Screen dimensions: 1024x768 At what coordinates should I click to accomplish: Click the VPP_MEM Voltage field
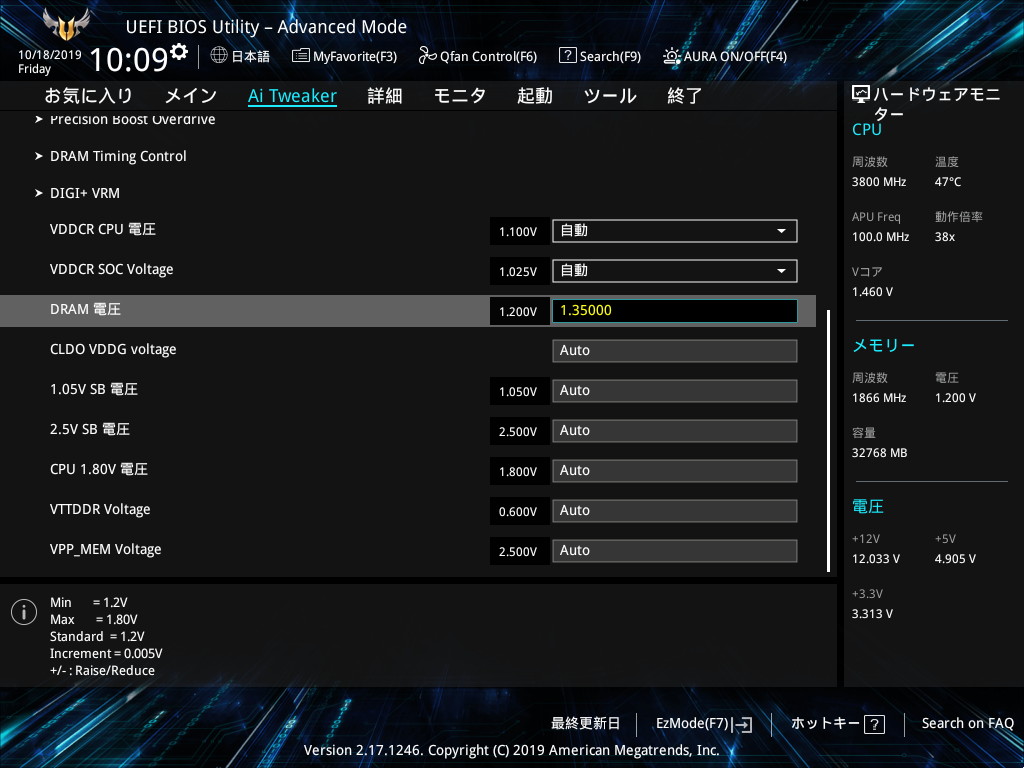[675, 551]
